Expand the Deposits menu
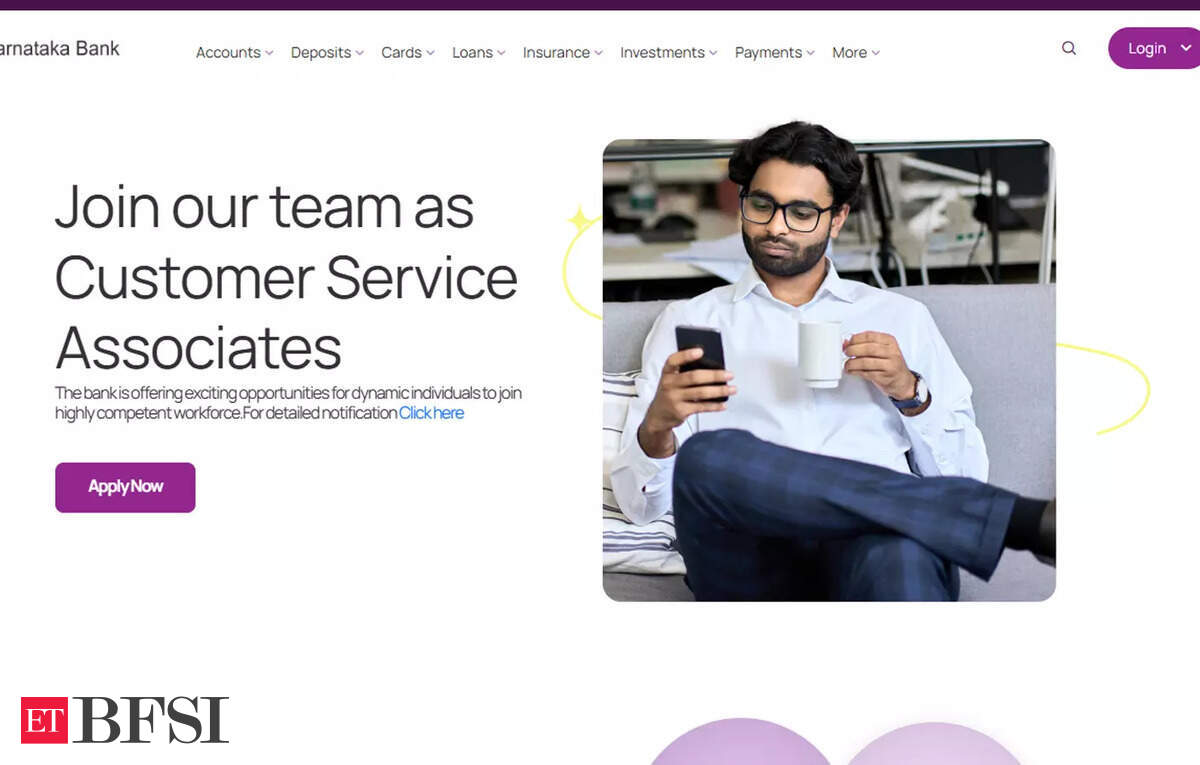 pos(328,53)
